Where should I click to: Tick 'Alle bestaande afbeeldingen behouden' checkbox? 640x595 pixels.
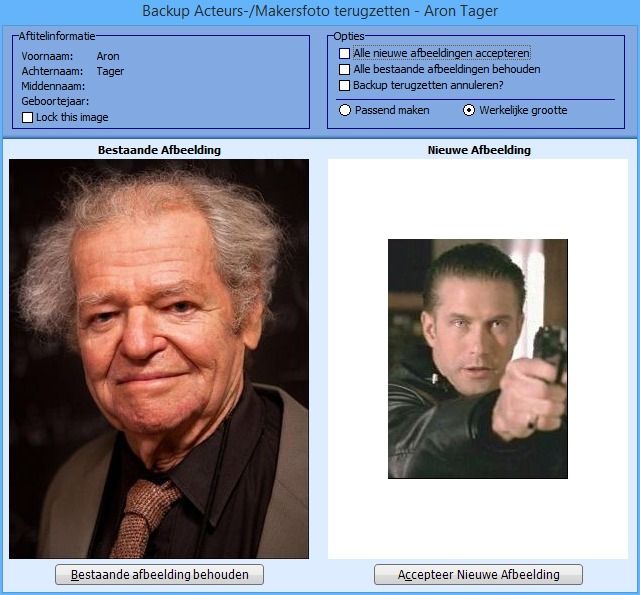[x=344, y=69]
